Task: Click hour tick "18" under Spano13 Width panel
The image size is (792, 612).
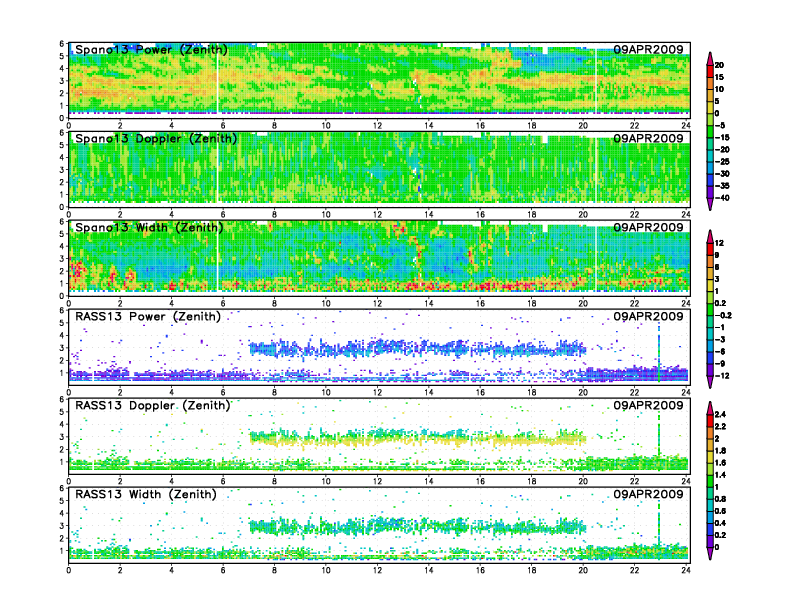Action: 531,303
